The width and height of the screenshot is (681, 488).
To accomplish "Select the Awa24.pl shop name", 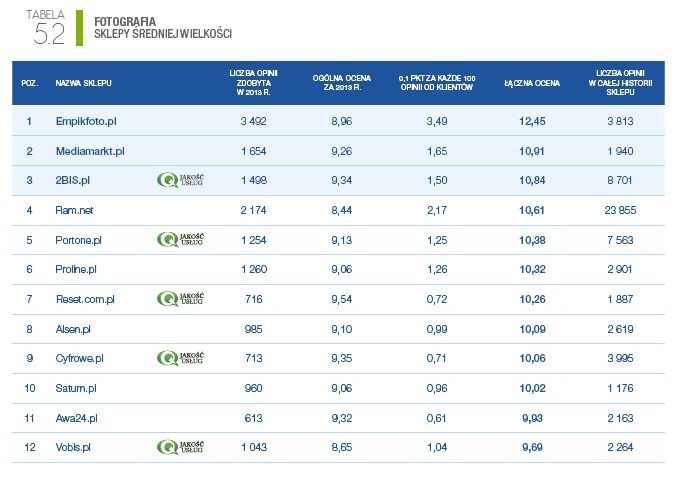I will pyautogui.click(x=76, y=418).
